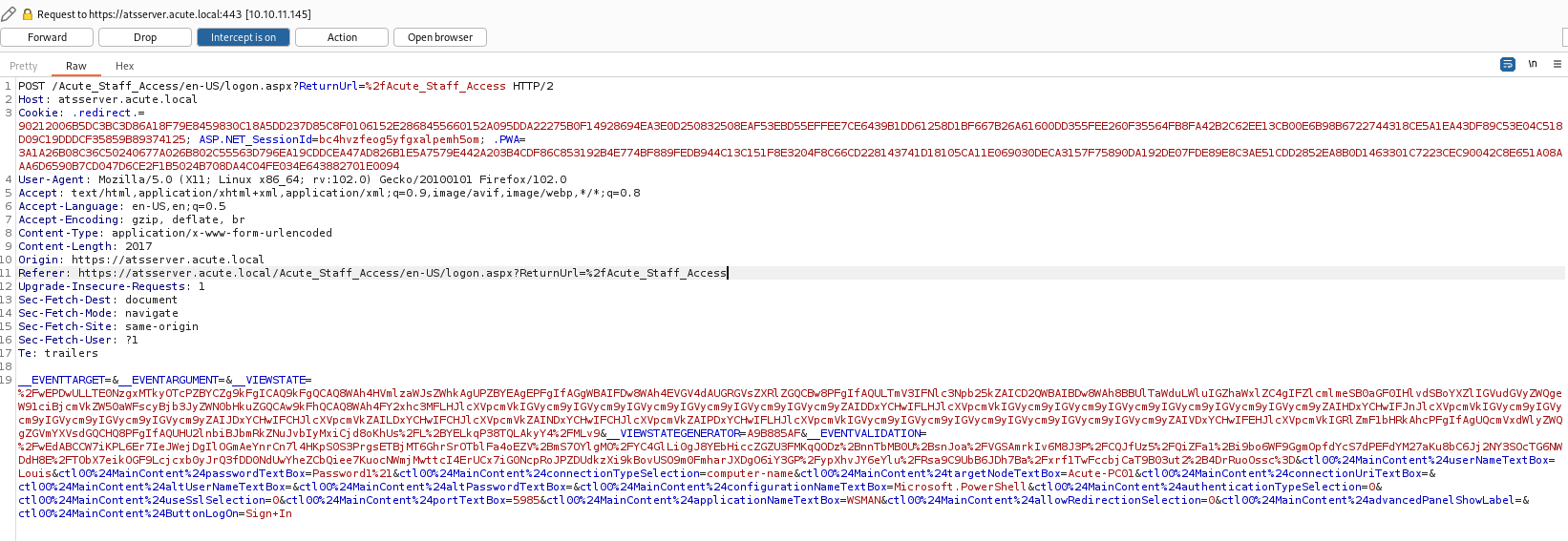Switch to the Pretty view tab

coord(24,66)
